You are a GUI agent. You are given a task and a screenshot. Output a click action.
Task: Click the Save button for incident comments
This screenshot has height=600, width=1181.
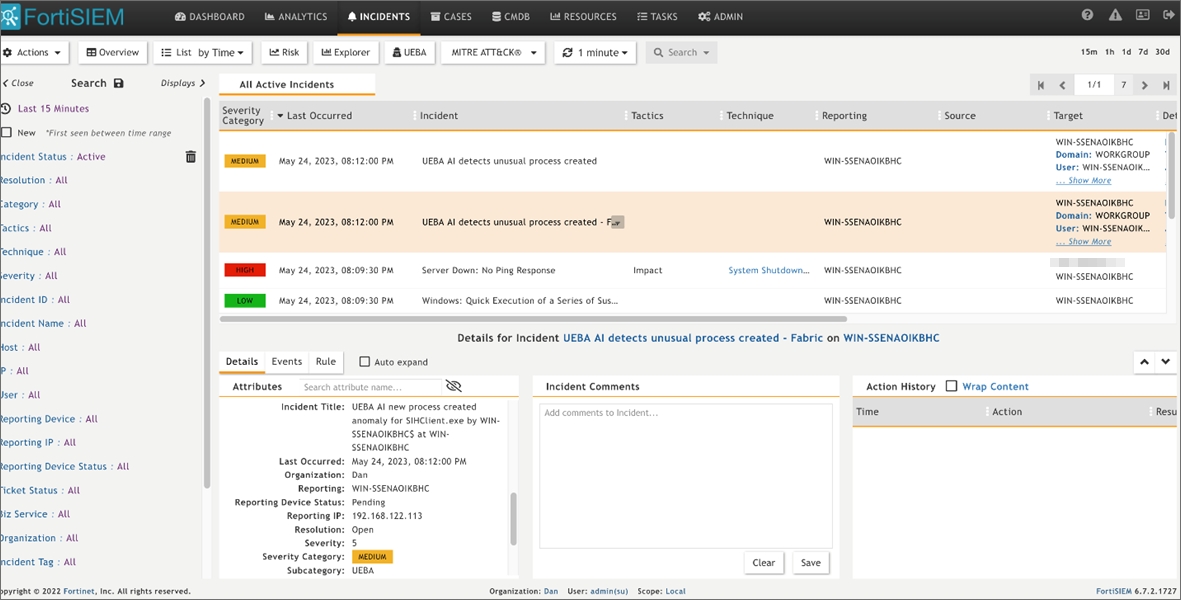[810, 562]
